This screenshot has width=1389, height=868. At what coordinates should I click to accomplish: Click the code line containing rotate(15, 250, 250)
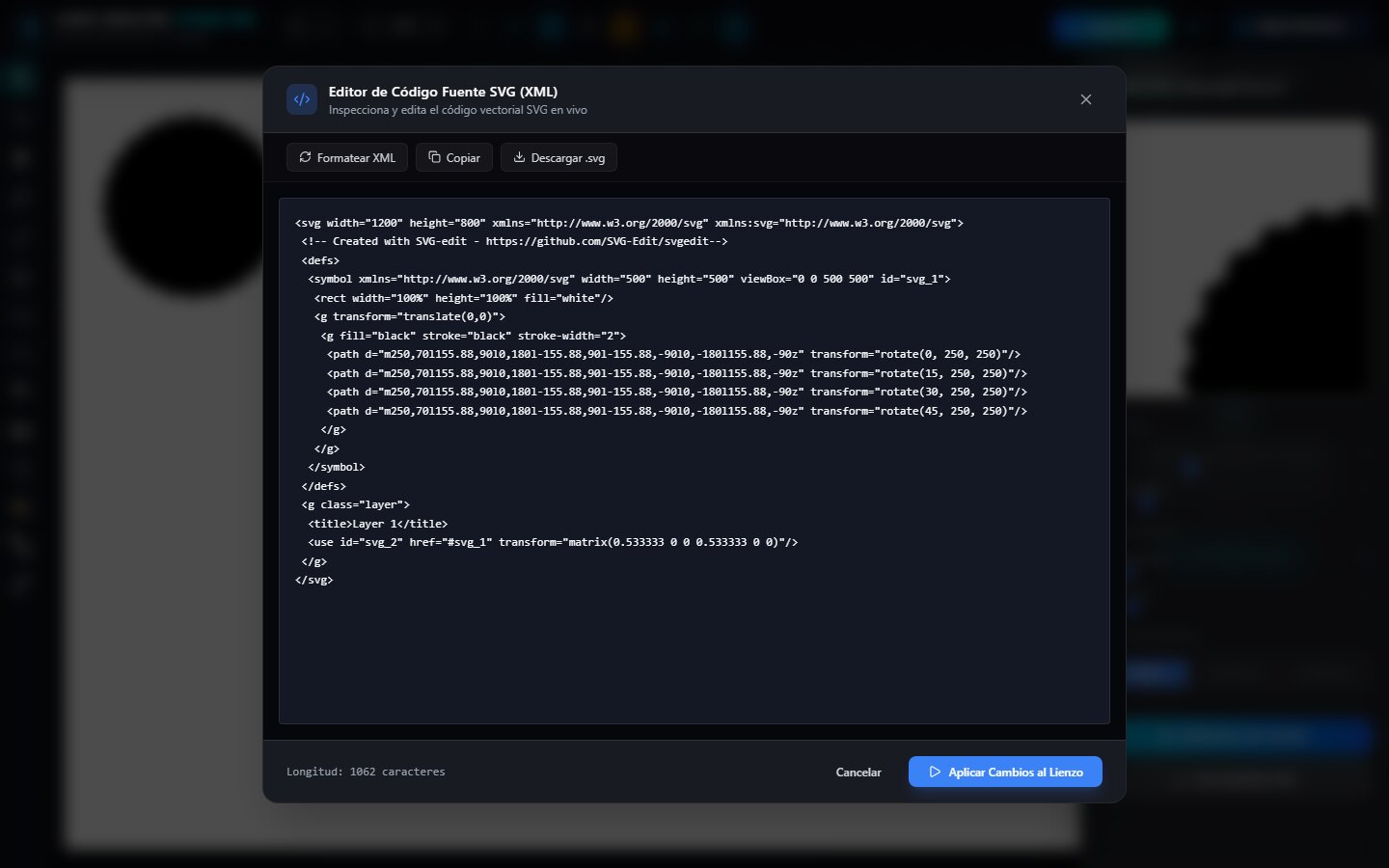pos(677,373)
